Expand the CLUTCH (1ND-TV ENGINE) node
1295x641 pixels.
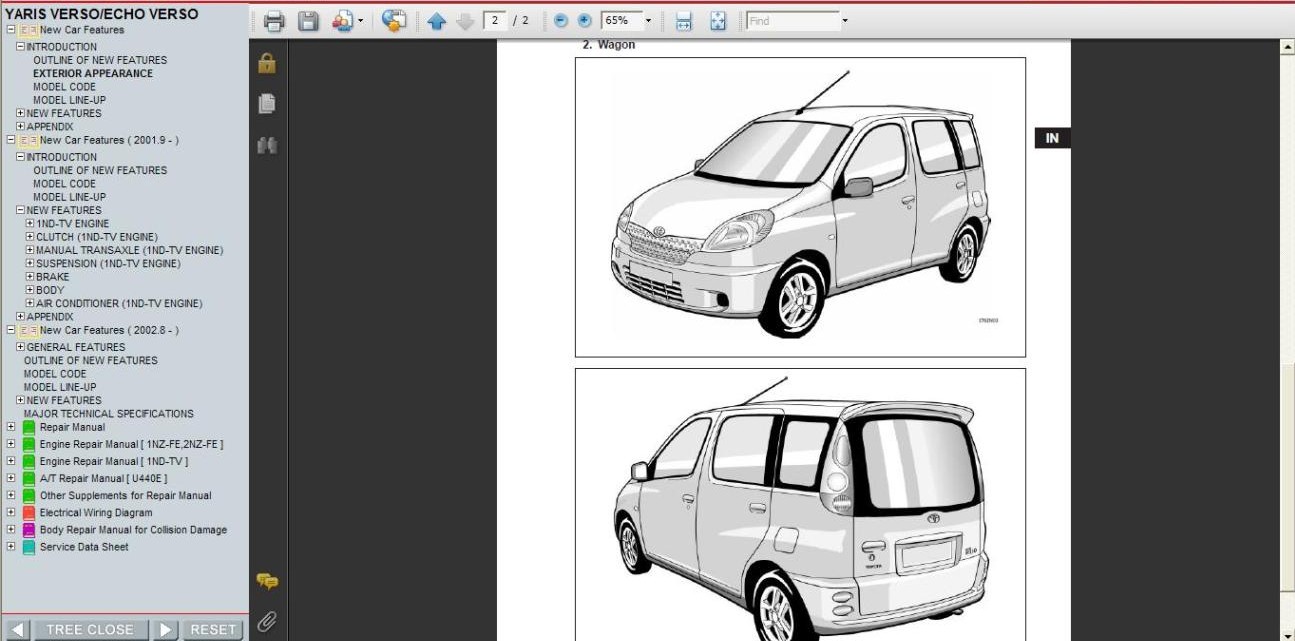(30, 237)
